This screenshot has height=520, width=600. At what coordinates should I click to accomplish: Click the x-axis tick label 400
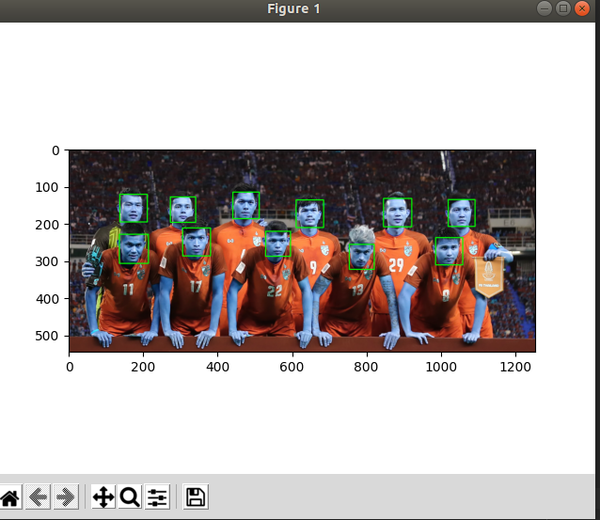(218, 367)
